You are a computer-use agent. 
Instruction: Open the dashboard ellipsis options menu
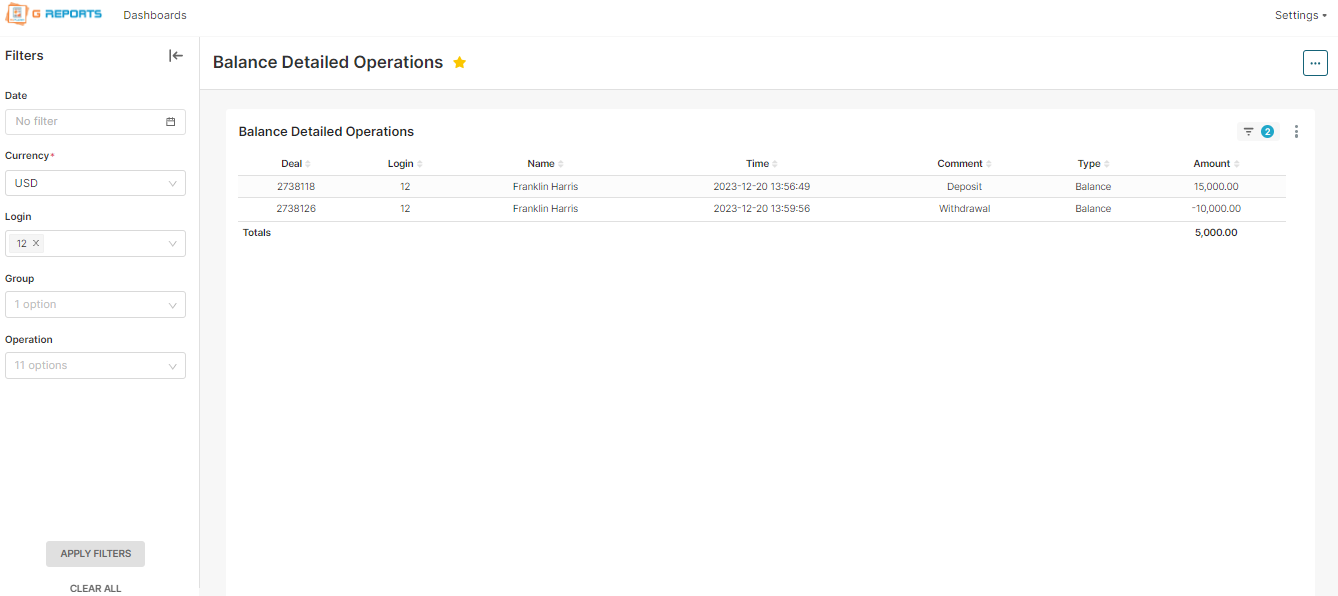click(x=1315, y=63)
